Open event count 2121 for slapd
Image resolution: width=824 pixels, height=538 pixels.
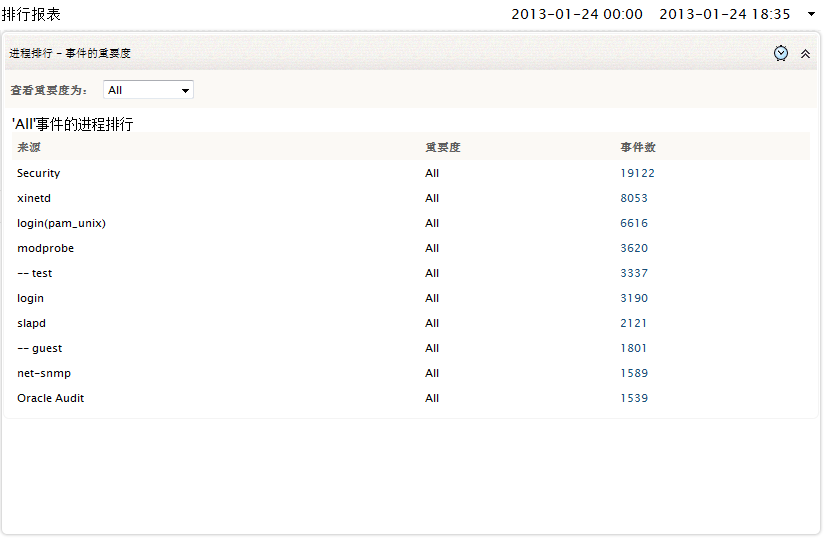pyautogui.click(x=634, y=323)
